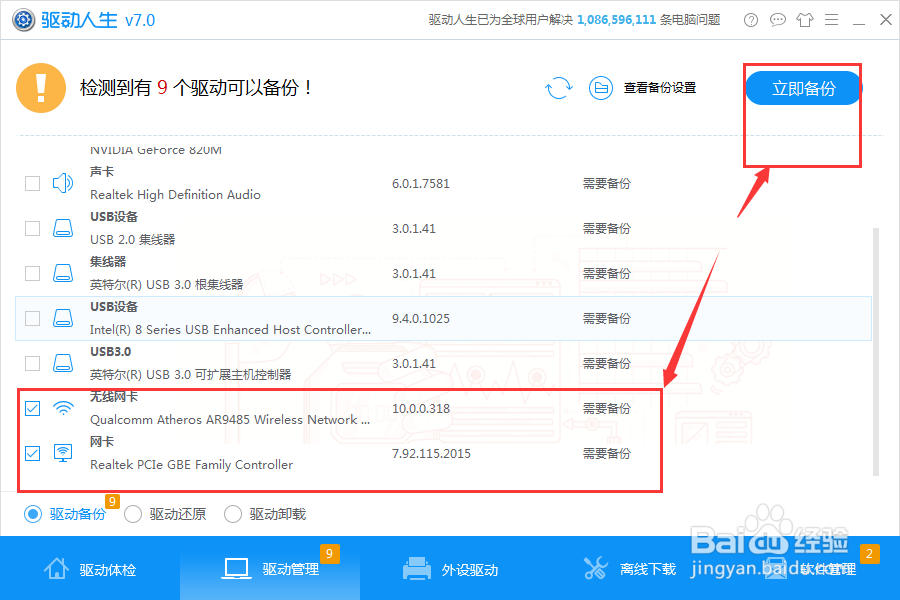Screen dimensions: 900x600
Task: Click the wrench tools icon of 离线下载
Action: (x=595, y=568)
